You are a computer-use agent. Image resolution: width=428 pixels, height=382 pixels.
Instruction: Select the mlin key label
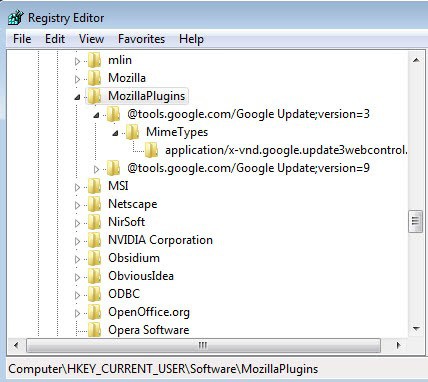pyautogui.click(x=120, y=60)
